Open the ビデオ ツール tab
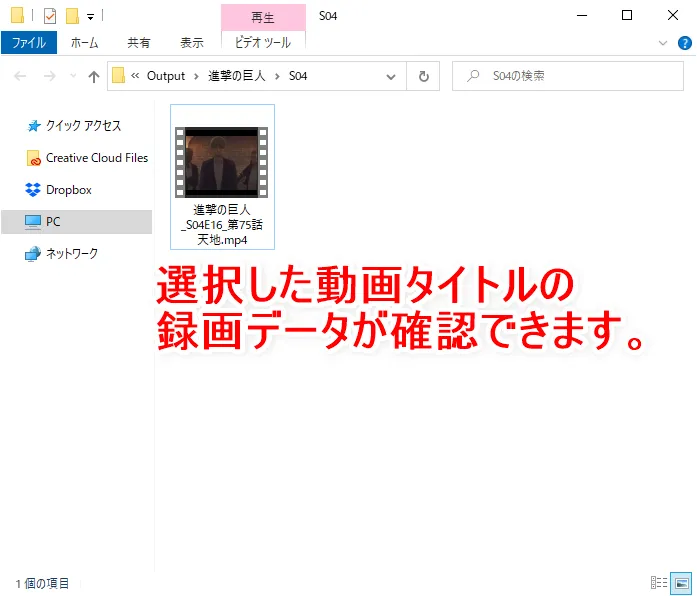Viewport: 697px width, 596px height. click(x=263, y=43)
